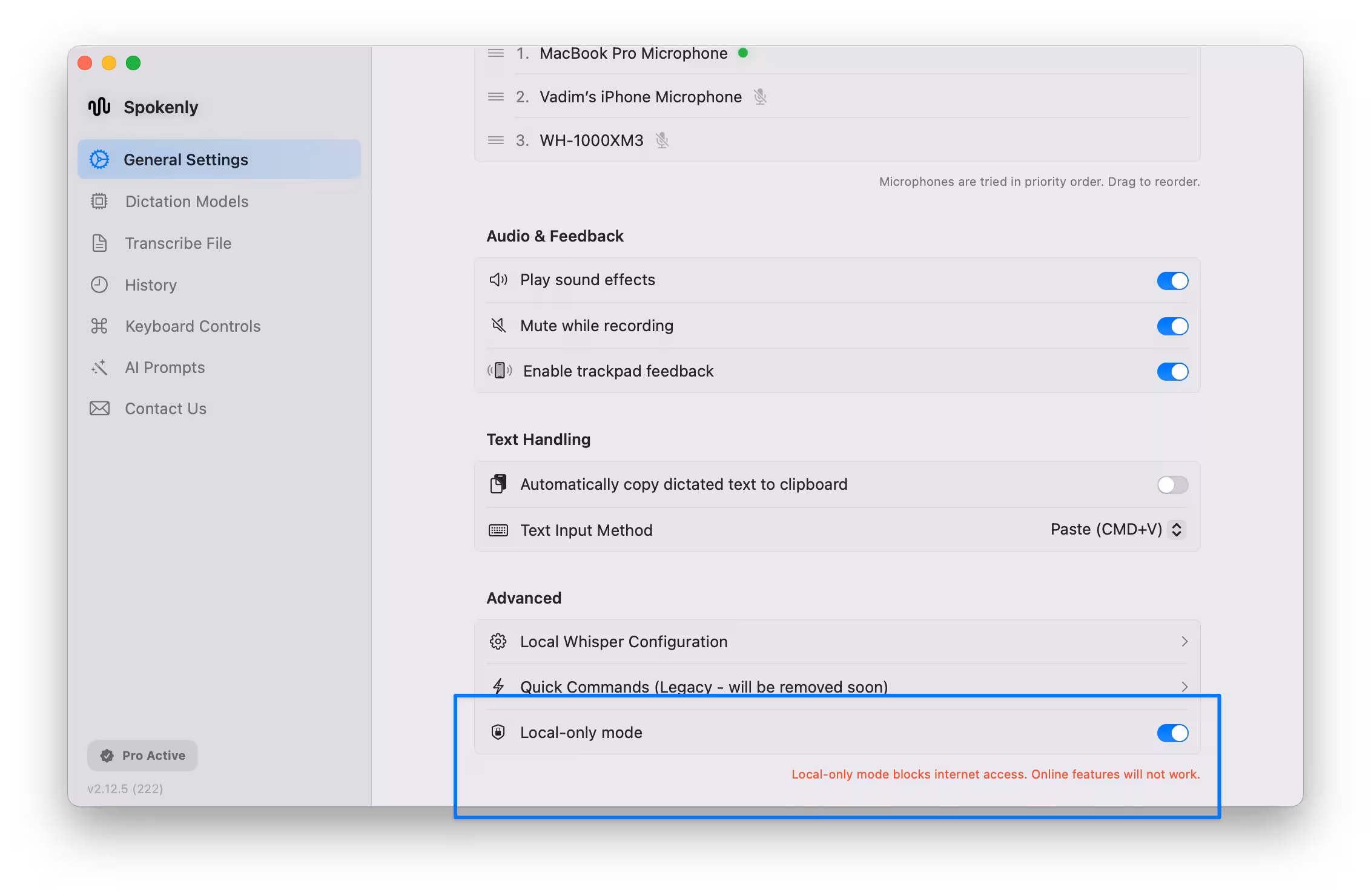This screenshot has width=1371, height=896.
Task: Toggle Mute while recording switch
Action: click(x=1172, y=326)
